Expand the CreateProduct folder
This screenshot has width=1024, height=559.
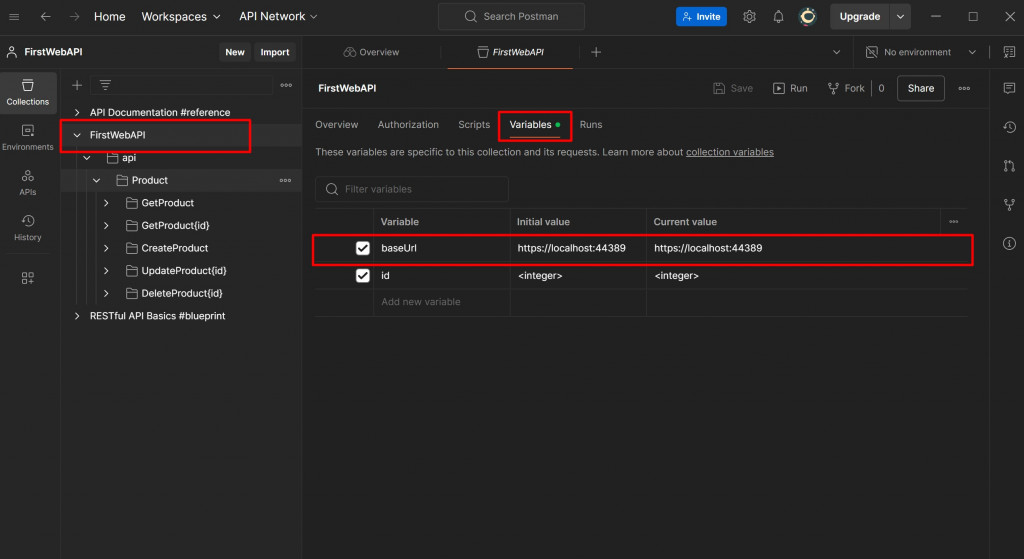pos(106,248)
